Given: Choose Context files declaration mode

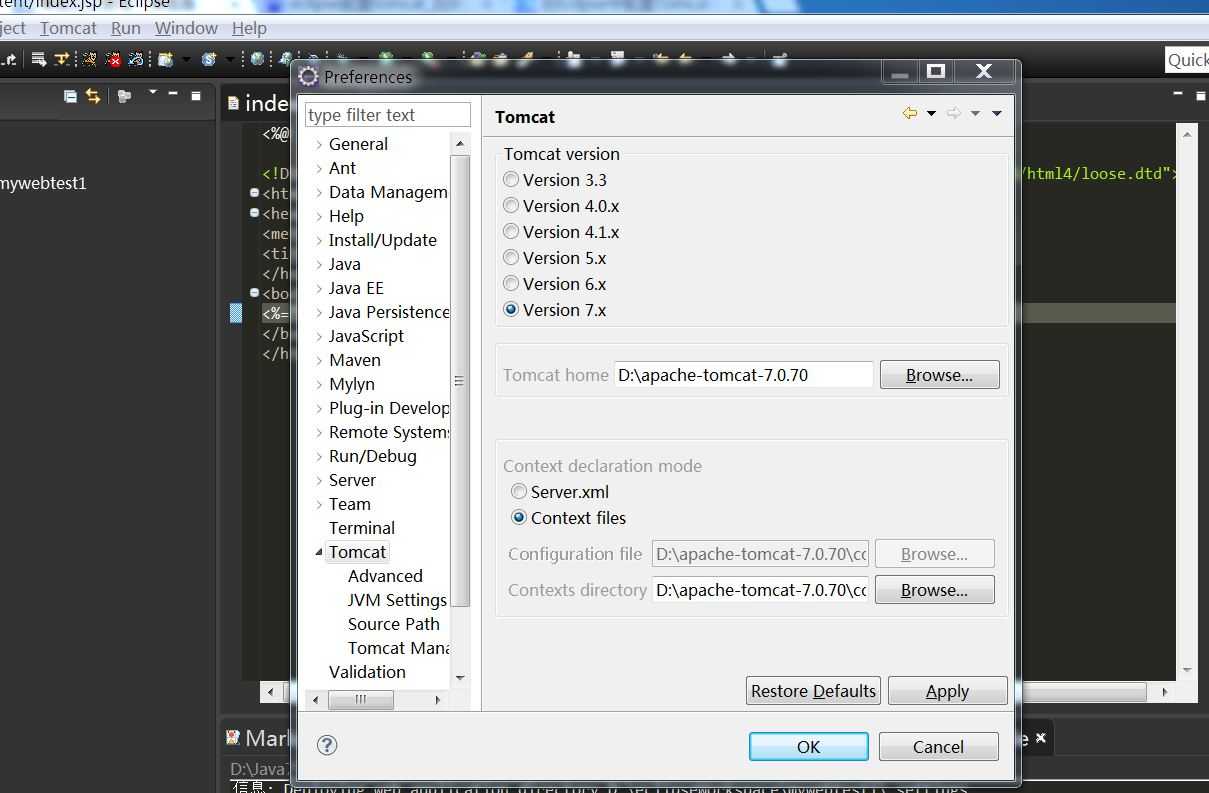Looking at the screenshot, I should (519, 518).
